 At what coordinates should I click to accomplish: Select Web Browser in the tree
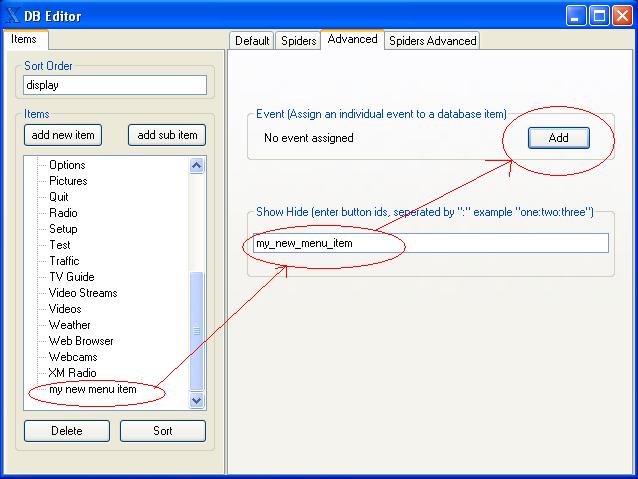(x=81, y=341)
